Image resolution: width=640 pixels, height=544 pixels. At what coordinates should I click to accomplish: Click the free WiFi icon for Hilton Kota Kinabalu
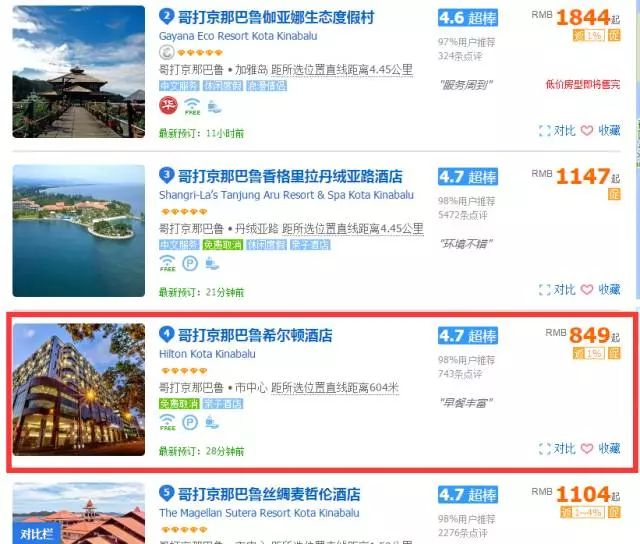tap(167, 422)
